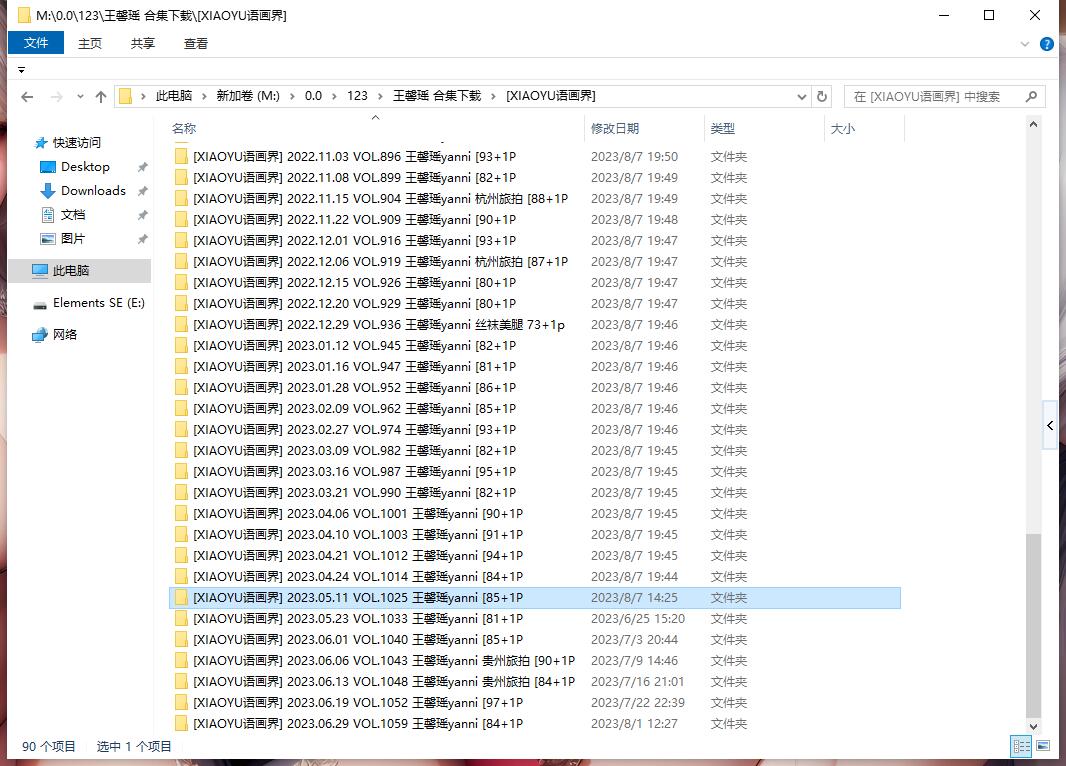The height and width of the screenshot is (766, 1066).
Task: Open the Help question mark icon
Action: pyautogui.click(x=1047, y=44)
